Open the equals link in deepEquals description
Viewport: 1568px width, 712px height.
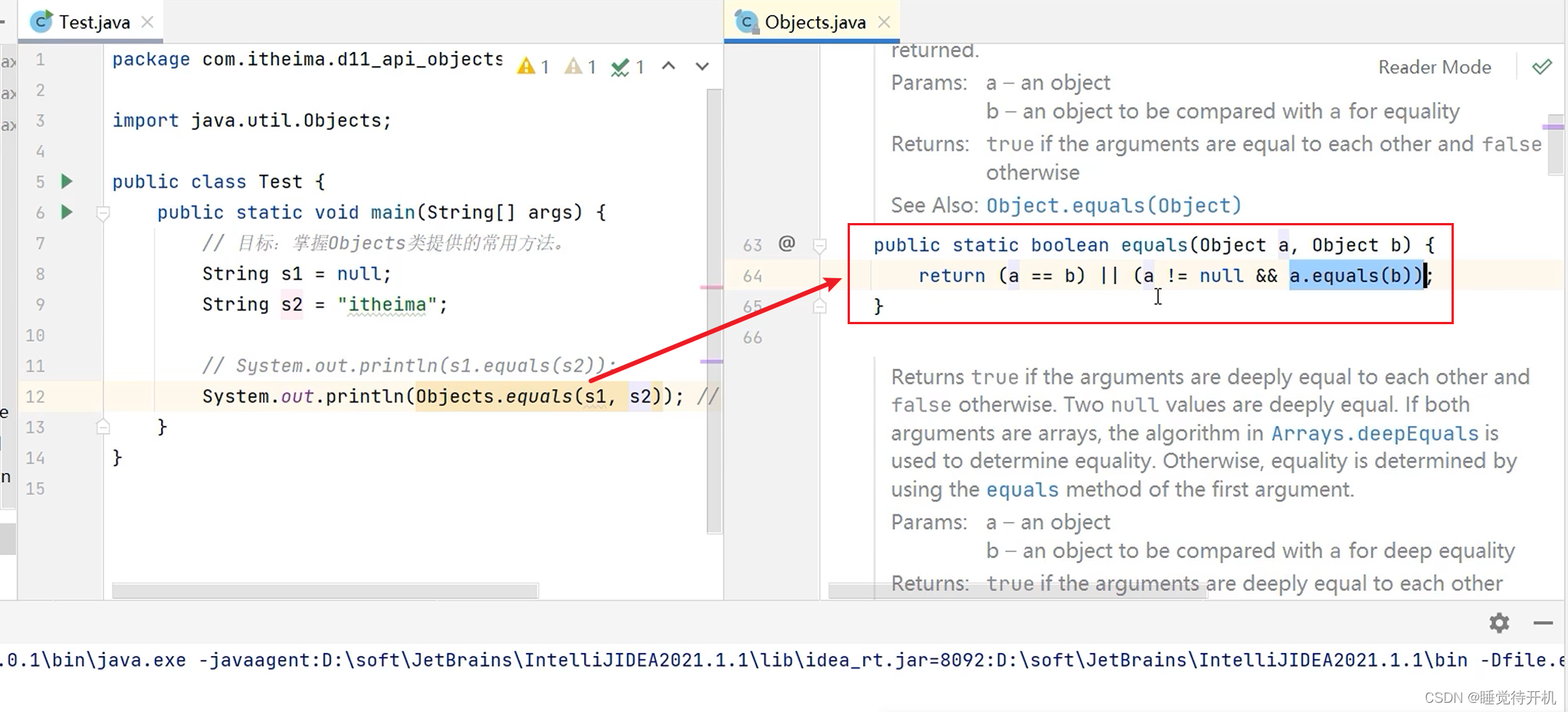click(1022, 489)
